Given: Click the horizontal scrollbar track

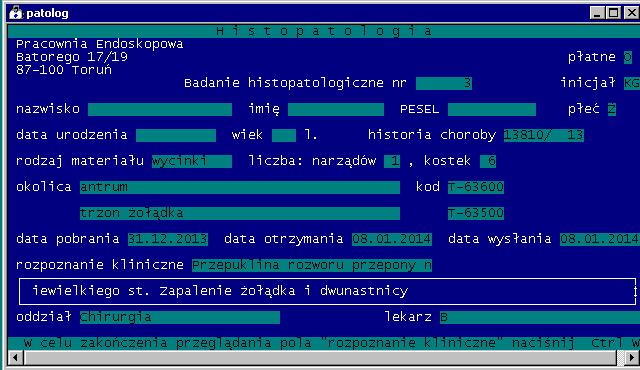Looking at the screenshot, I should point(320,358).
